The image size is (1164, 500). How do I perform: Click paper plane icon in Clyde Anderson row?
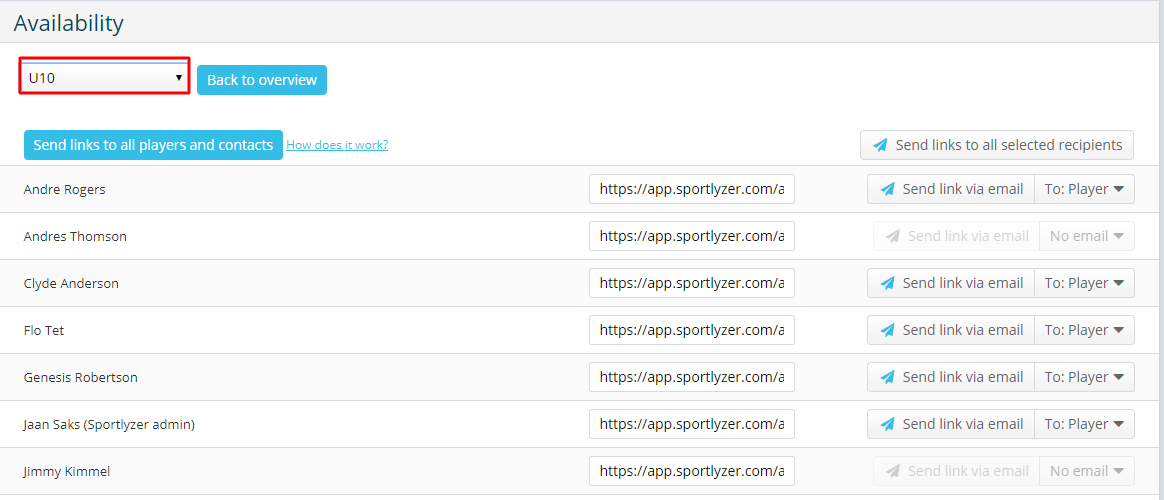[x=887, y=283]
